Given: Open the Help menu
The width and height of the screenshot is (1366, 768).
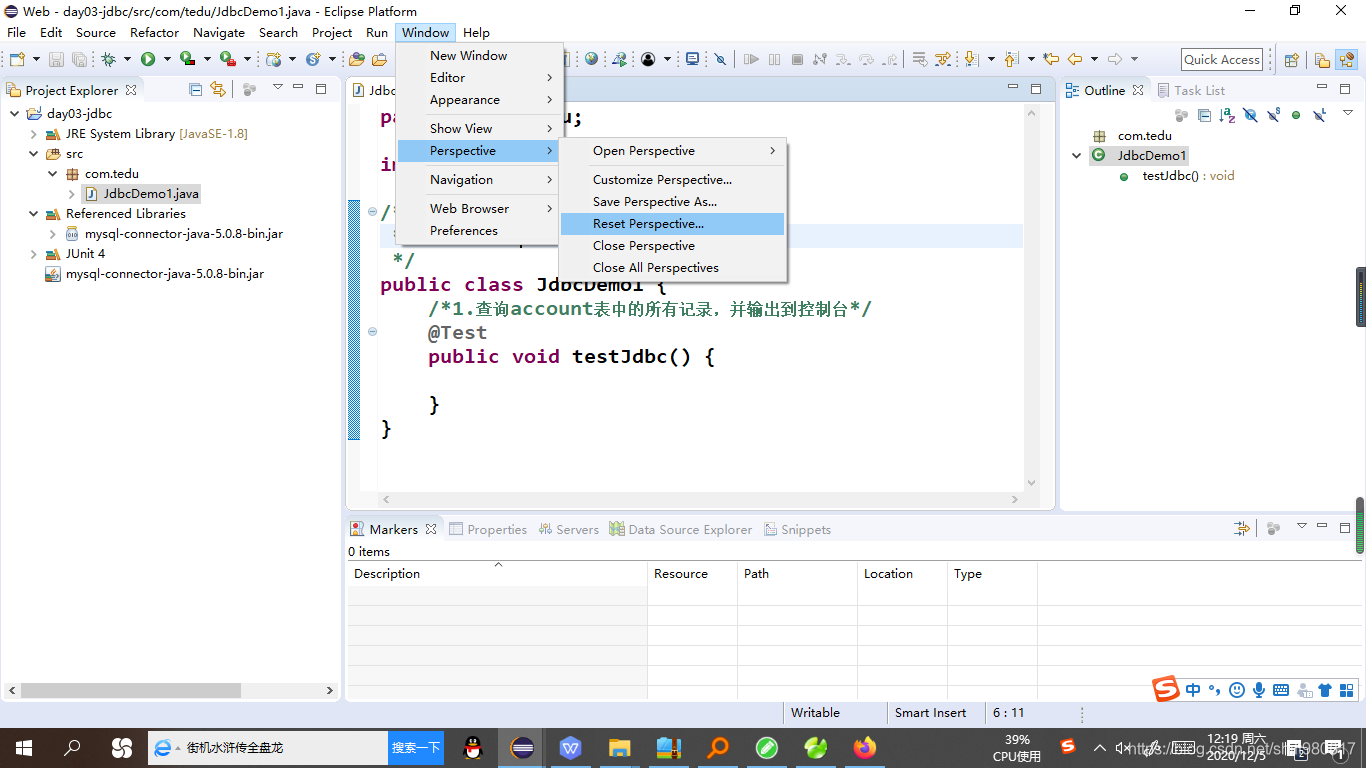Looking at the screenshot, I should pos(477,32).
